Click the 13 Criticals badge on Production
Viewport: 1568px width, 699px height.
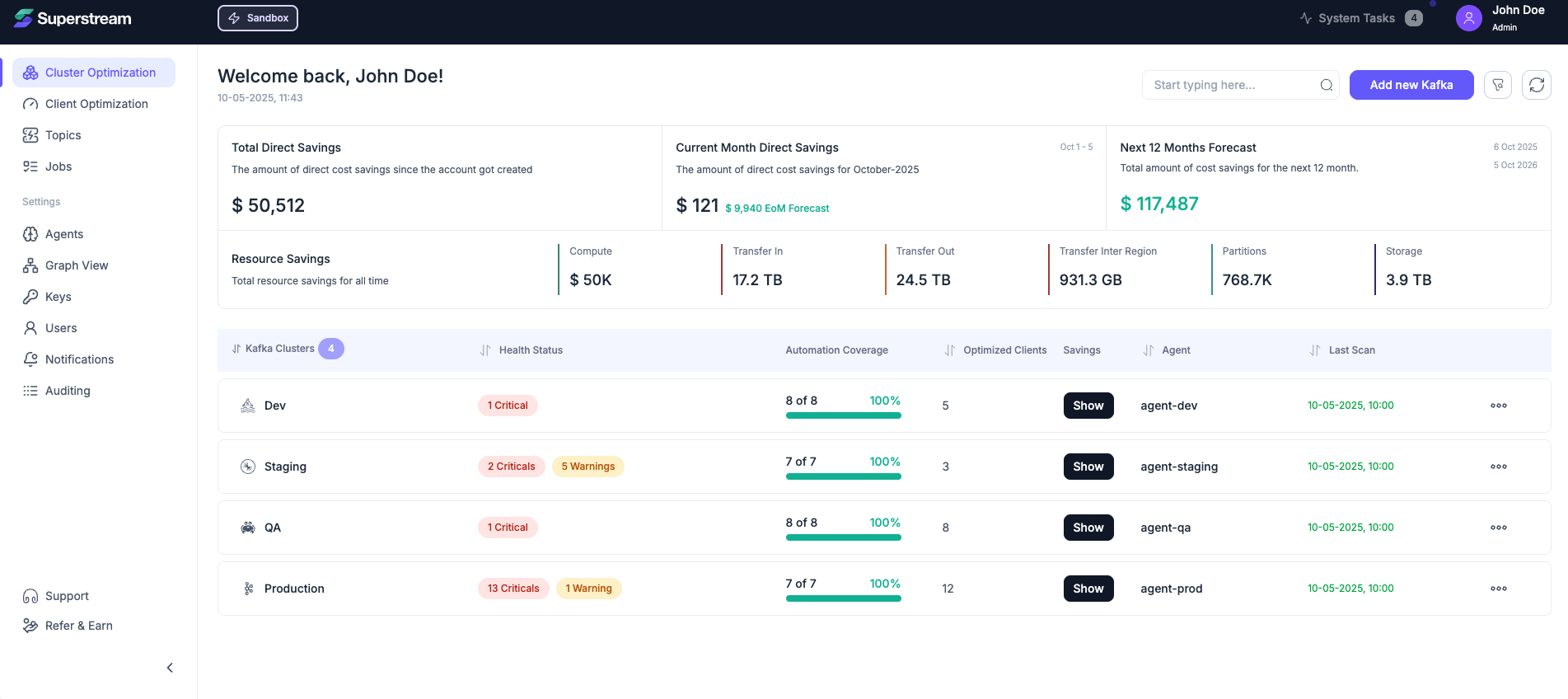[513, 589]
